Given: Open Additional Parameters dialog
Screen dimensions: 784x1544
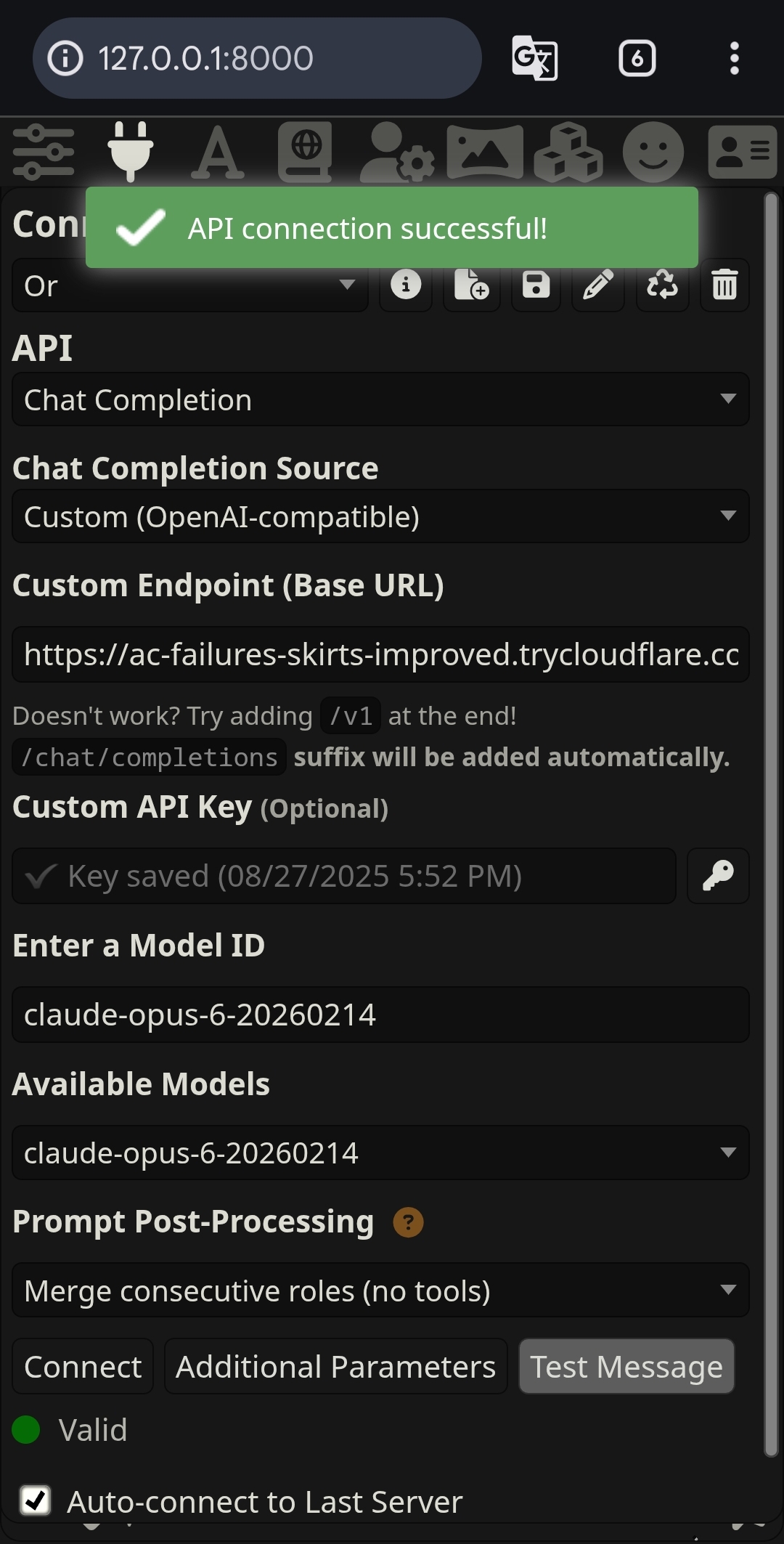Looking at the screenshot, I should [x=336, y=1367].
